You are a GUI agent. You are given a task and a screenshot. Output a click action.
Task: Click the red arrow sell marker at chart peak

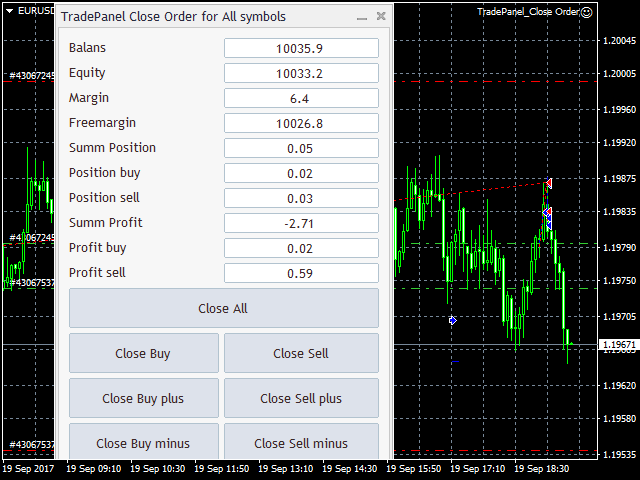point(548,182)
